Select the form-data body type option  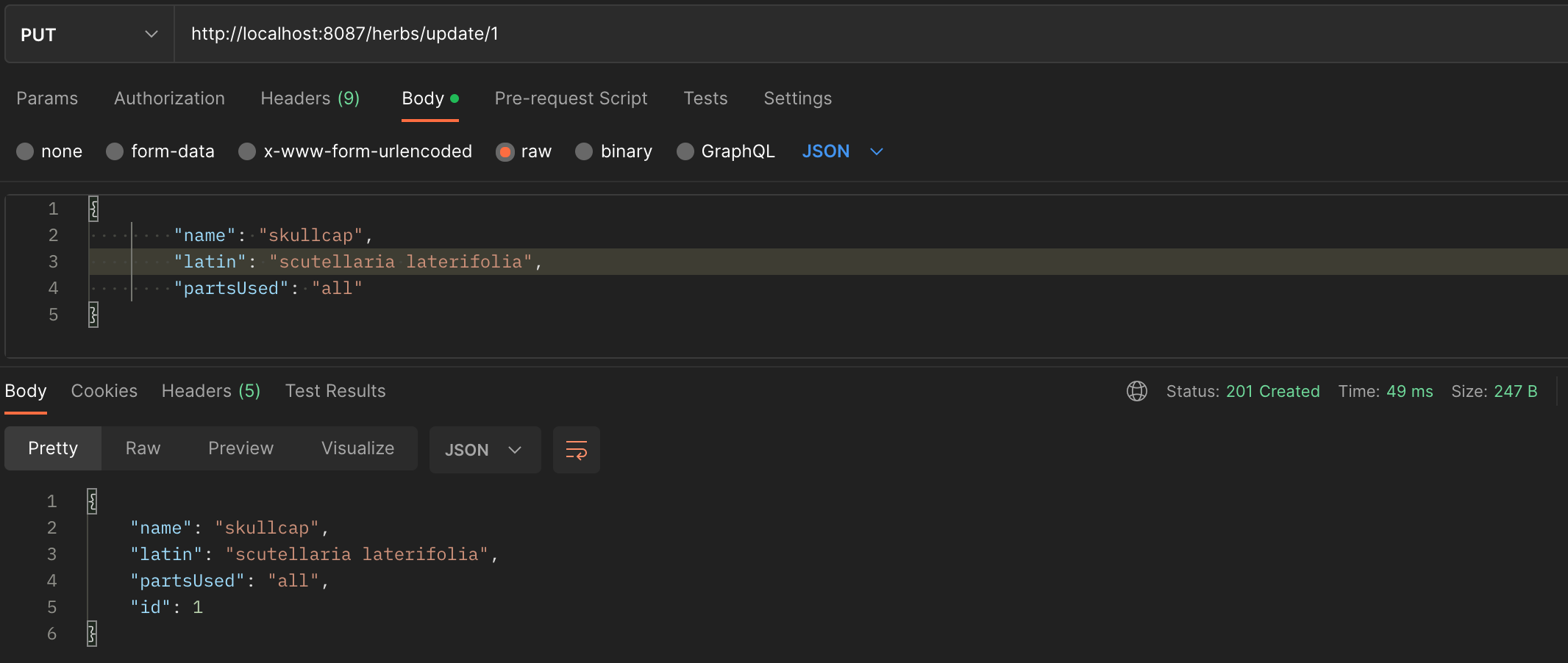tap(115, 151)
